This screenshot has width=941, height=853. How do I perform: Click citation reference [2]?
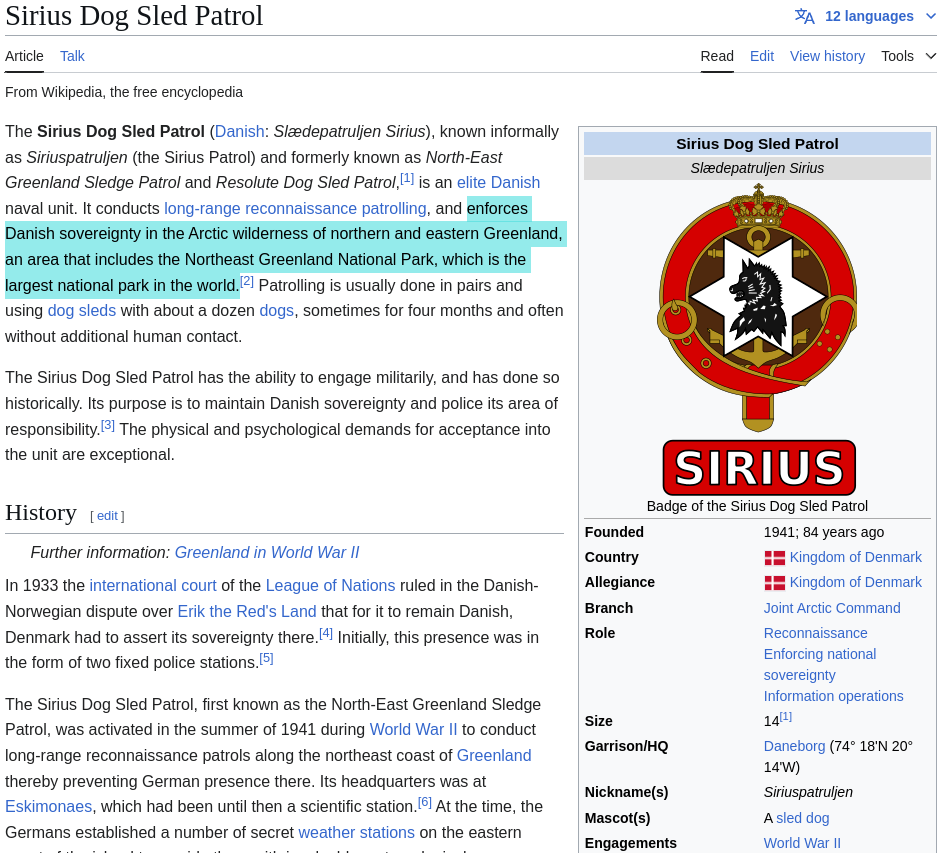pos(247,281)
